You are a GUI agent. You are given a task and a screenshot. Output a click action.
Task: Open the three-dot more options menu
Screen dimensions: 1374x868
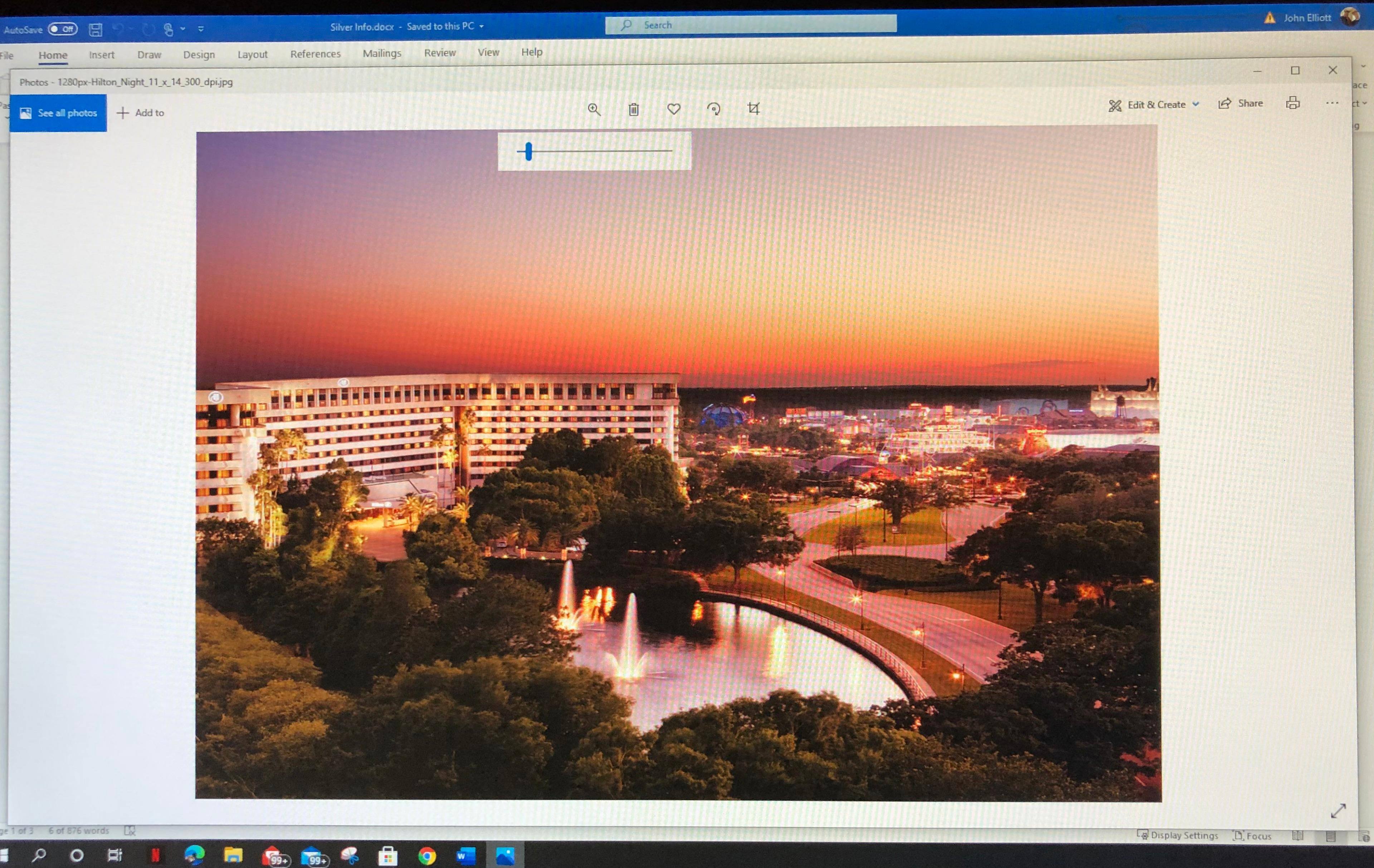coord(1332,103)
